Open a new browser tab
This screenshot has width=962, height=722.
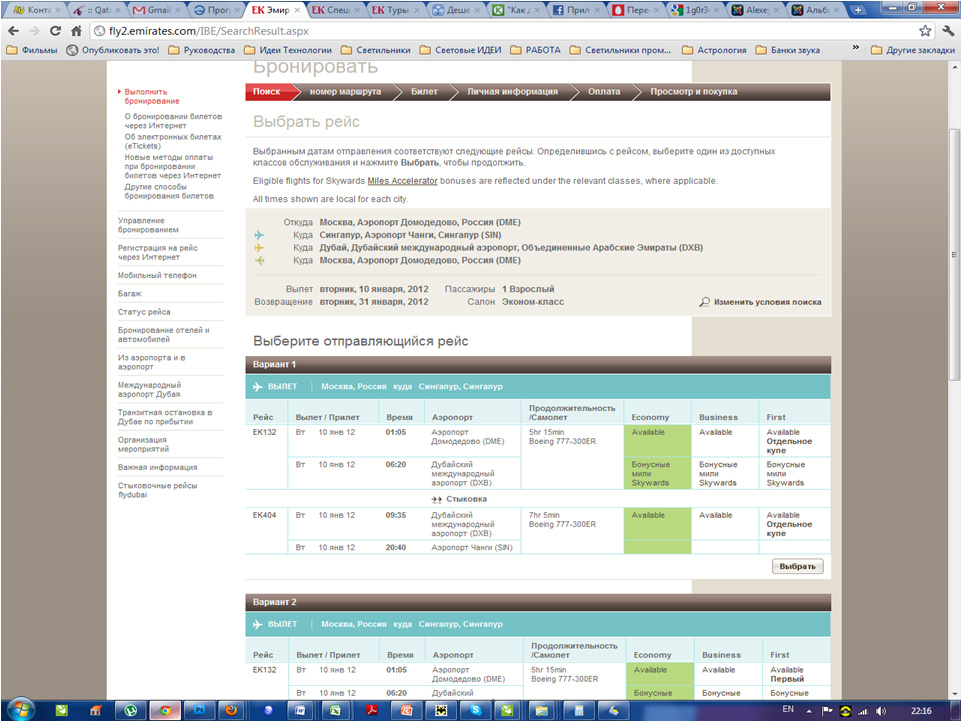pos(858,10)
